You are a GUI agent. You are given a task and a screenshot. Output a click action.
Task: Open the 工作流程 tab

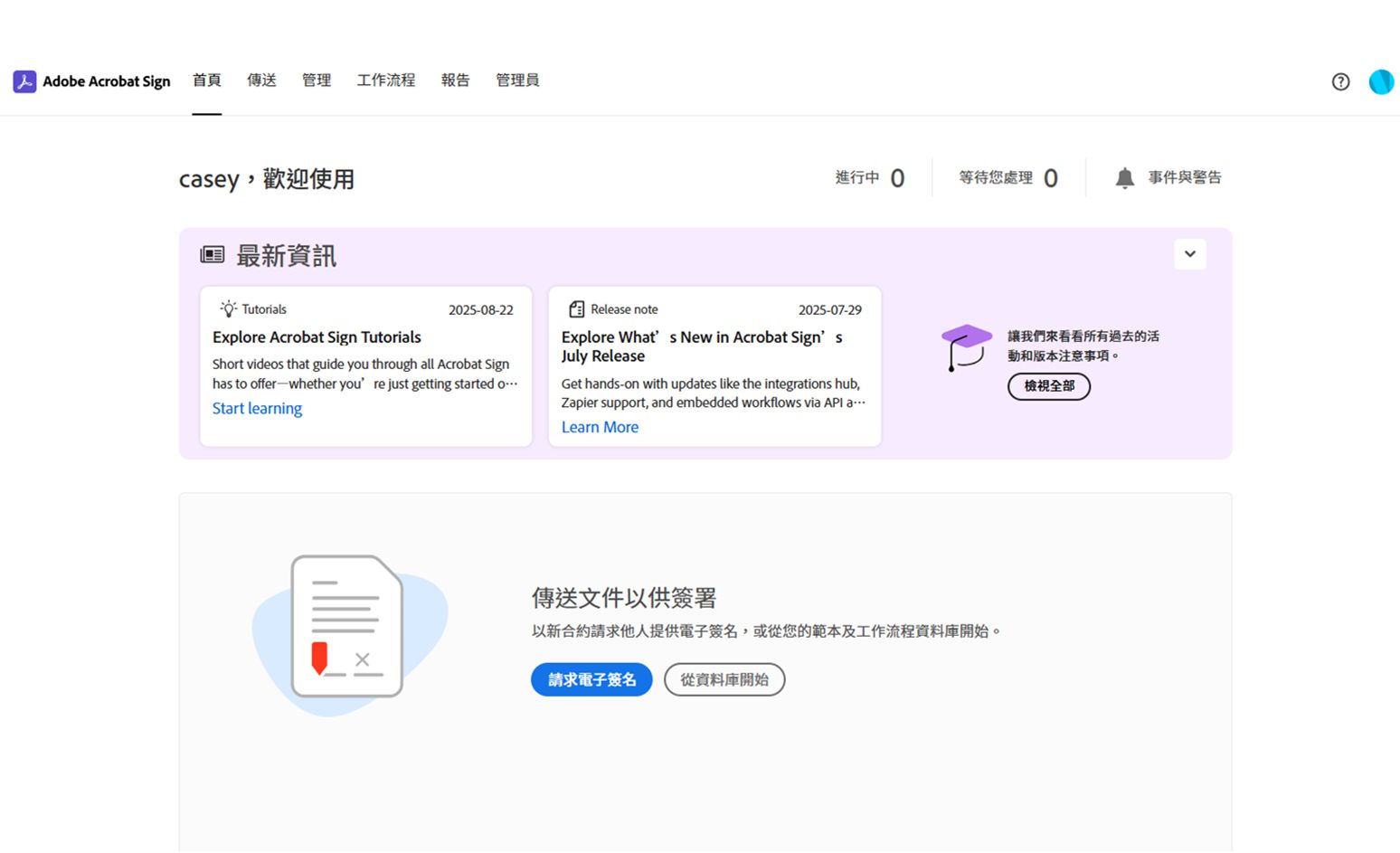click(386, 81)
